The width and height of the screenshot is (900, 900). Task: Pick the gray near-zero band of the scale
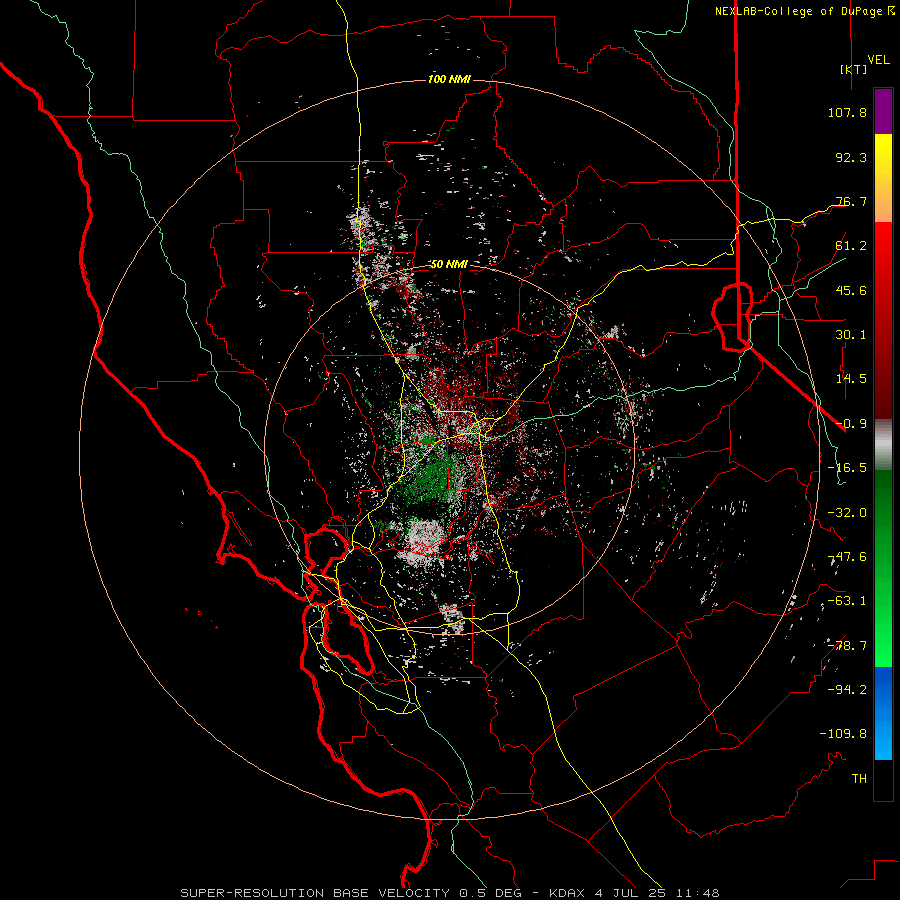pos(883,444)
